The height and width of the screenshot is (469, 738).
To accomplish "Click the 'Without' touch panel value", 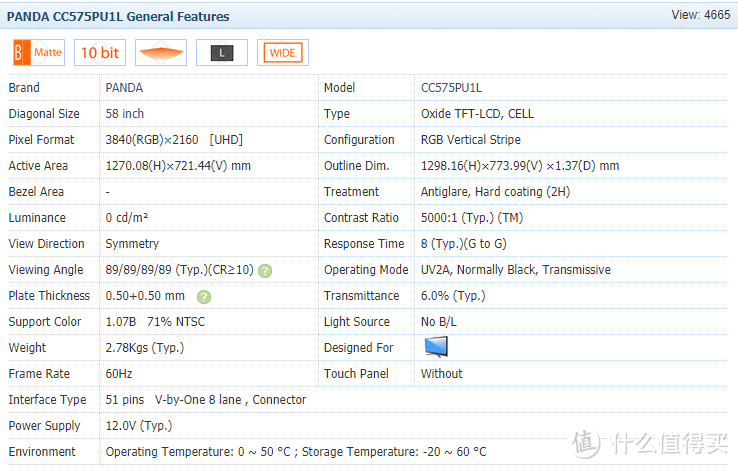I will tap(441, 374).
